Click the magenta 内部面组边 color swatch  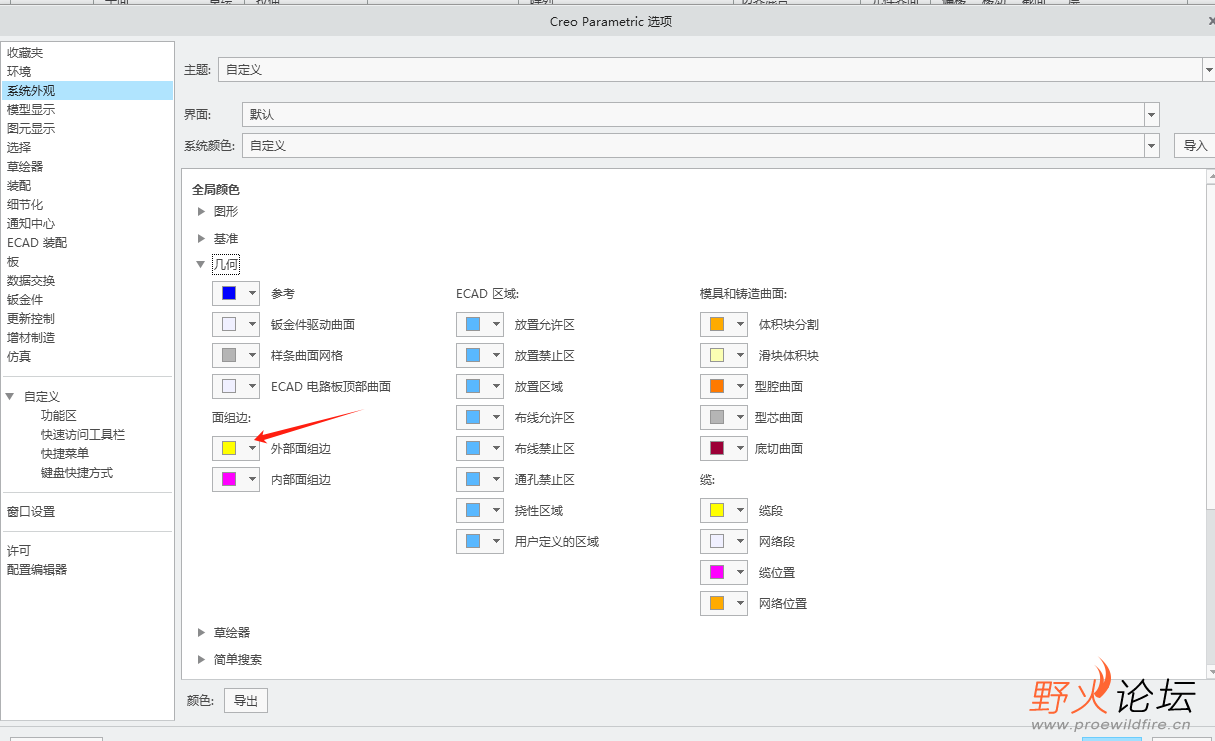[x=236, y=479]
